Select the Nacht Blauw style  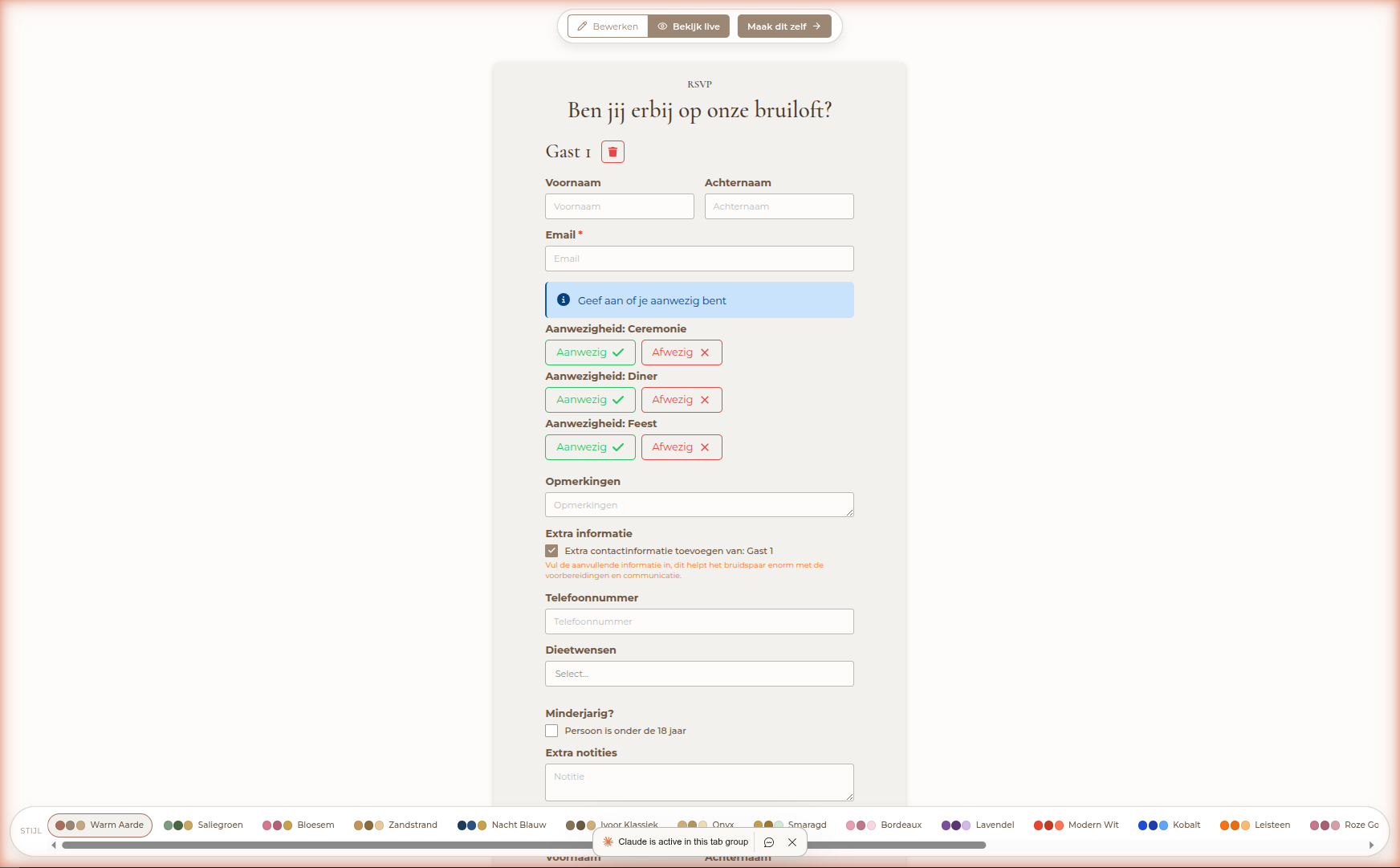(502, 825)
